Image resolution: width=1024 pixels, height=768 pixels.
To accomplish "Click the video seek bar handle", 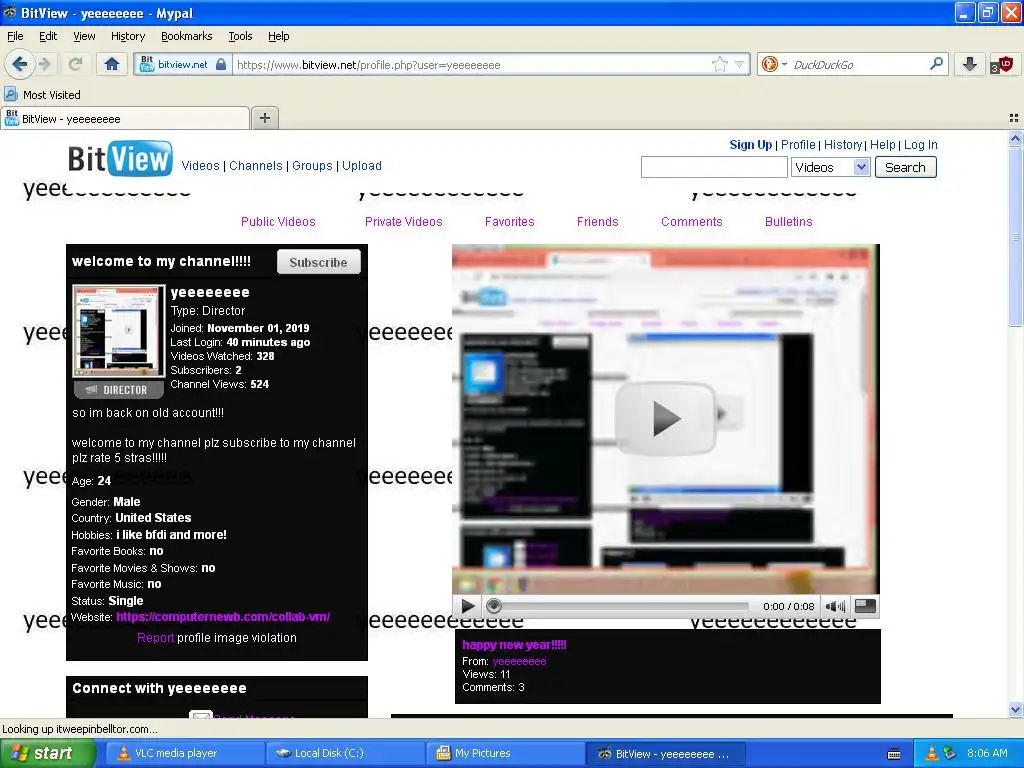I will tap(494, 606).
